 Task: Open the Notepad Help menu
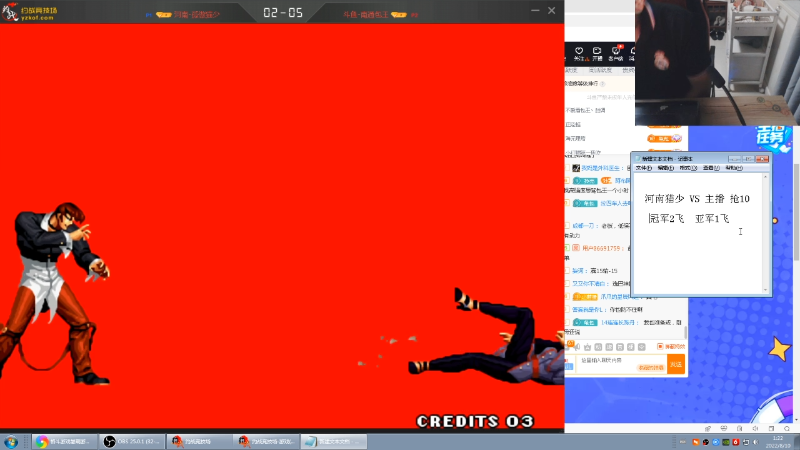pyautogui.click(x=734, y=168)
